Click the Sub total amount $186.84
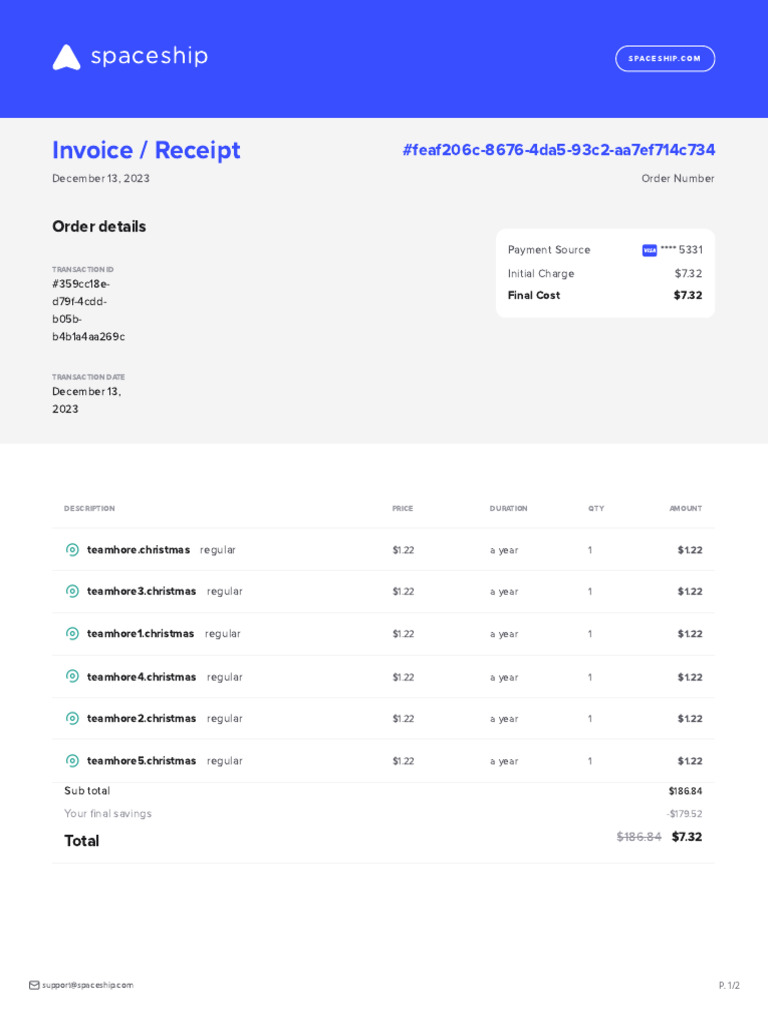 coord(685,791)
